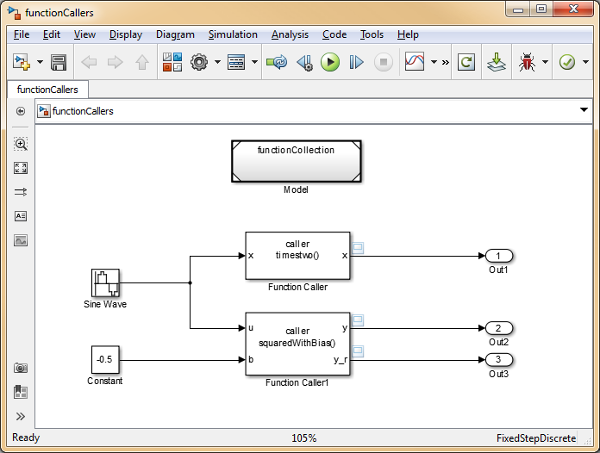Click the Run simulation play button
600x453 pixels.
(x=330, y=62)
